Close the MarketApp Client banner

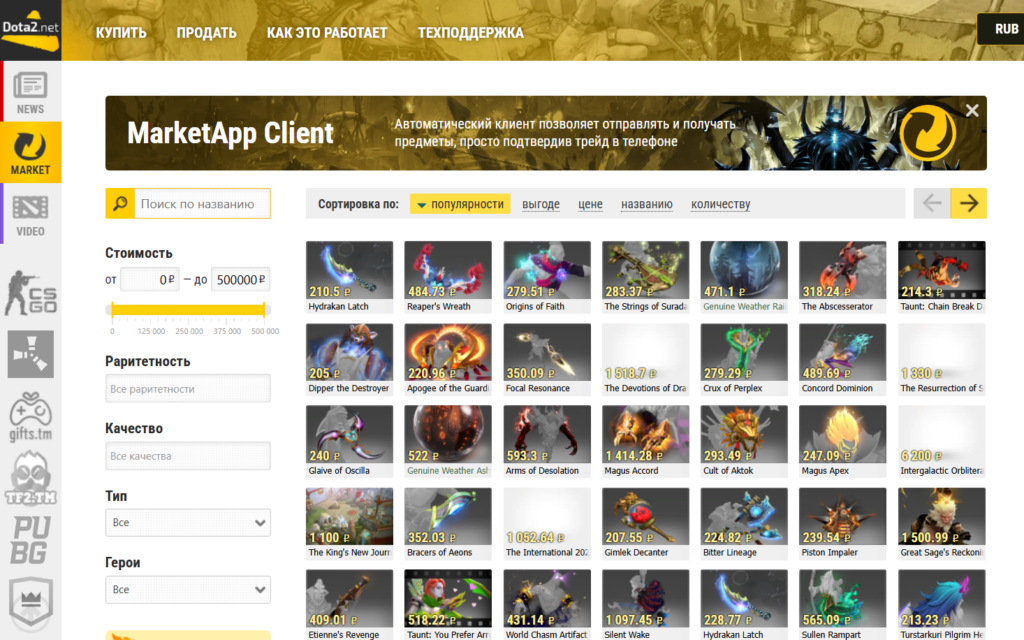972,110
